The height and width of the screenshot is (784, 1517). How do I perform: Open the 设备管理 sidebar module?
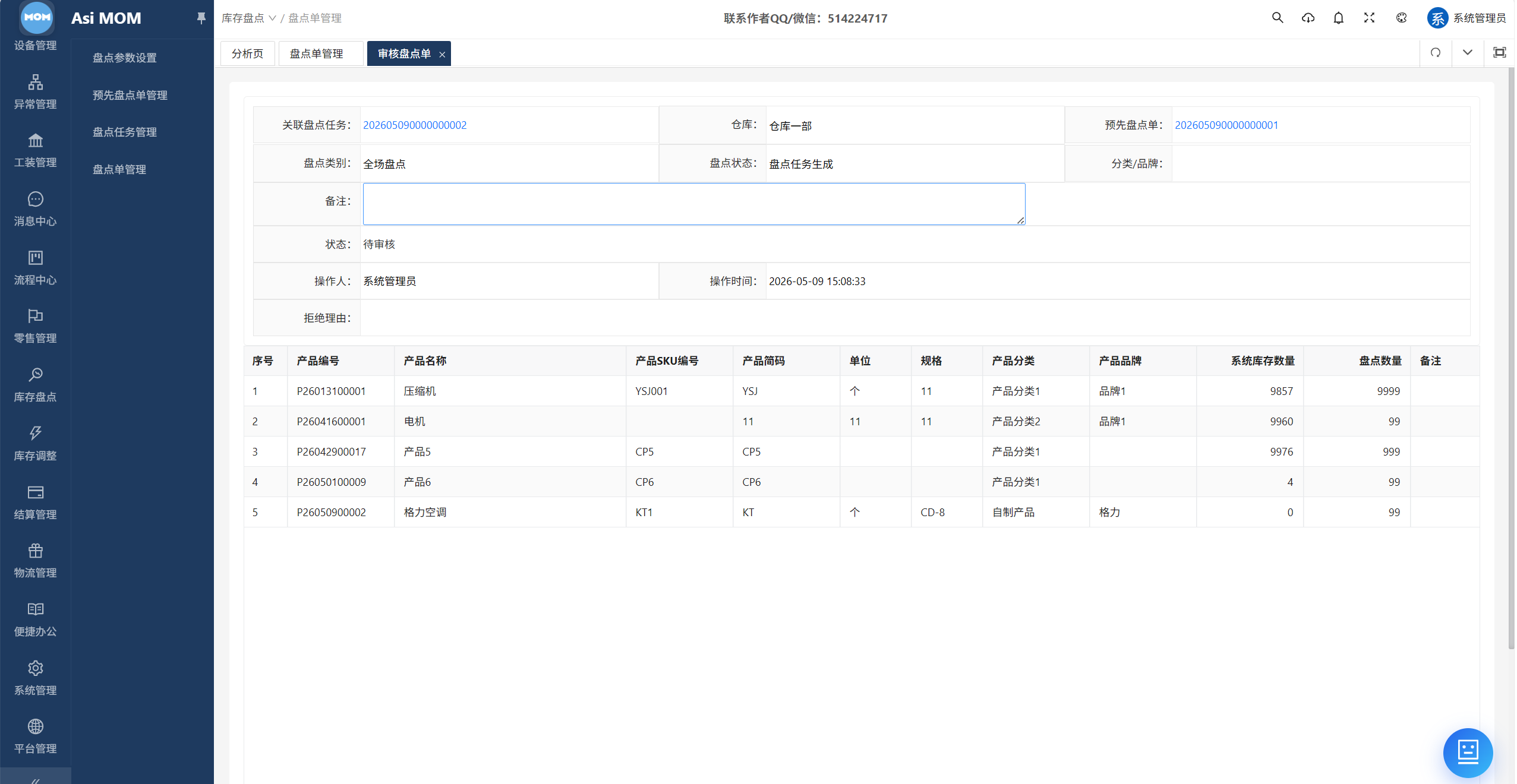[x=35, y=45]
